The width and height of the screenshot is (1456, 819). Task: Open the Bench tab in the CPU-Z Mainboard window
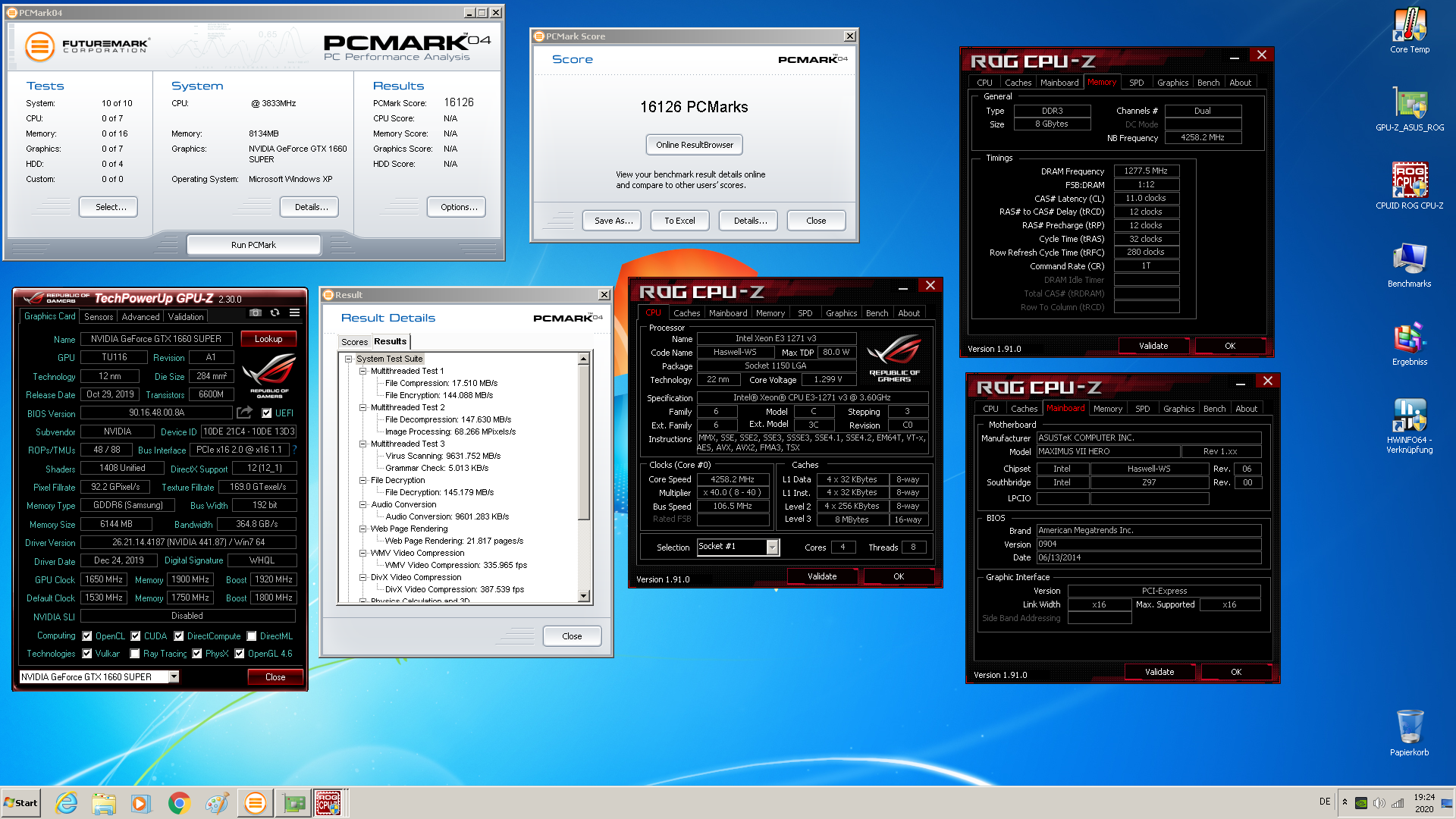point(1214,409)
